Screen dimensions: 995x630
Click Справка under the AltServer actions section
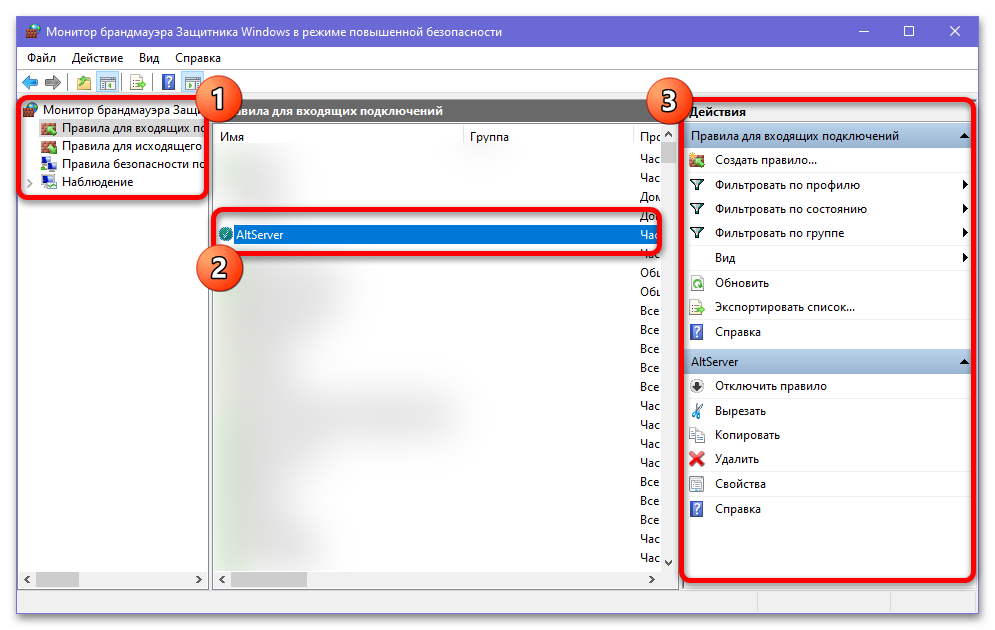(737, 509)
